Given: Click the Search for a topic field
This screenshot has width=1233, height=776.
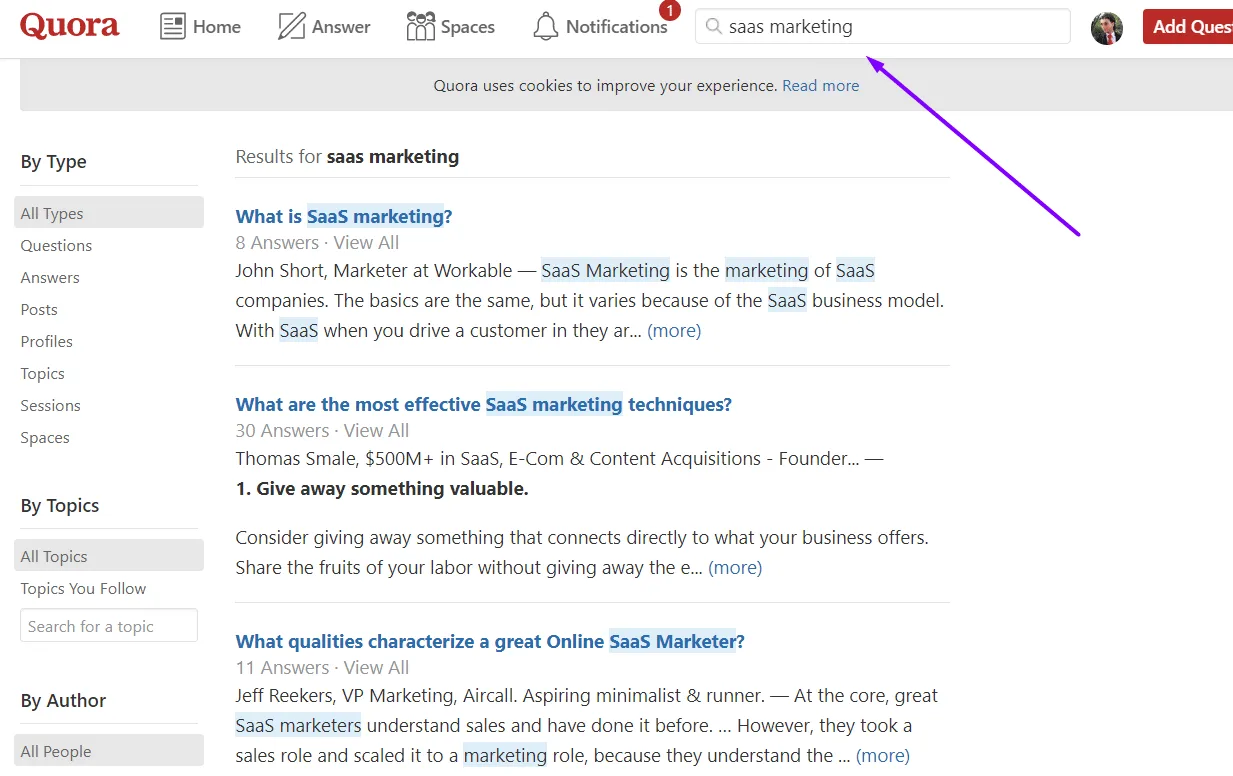Looking at the screenshot, I should pos(109,625).
